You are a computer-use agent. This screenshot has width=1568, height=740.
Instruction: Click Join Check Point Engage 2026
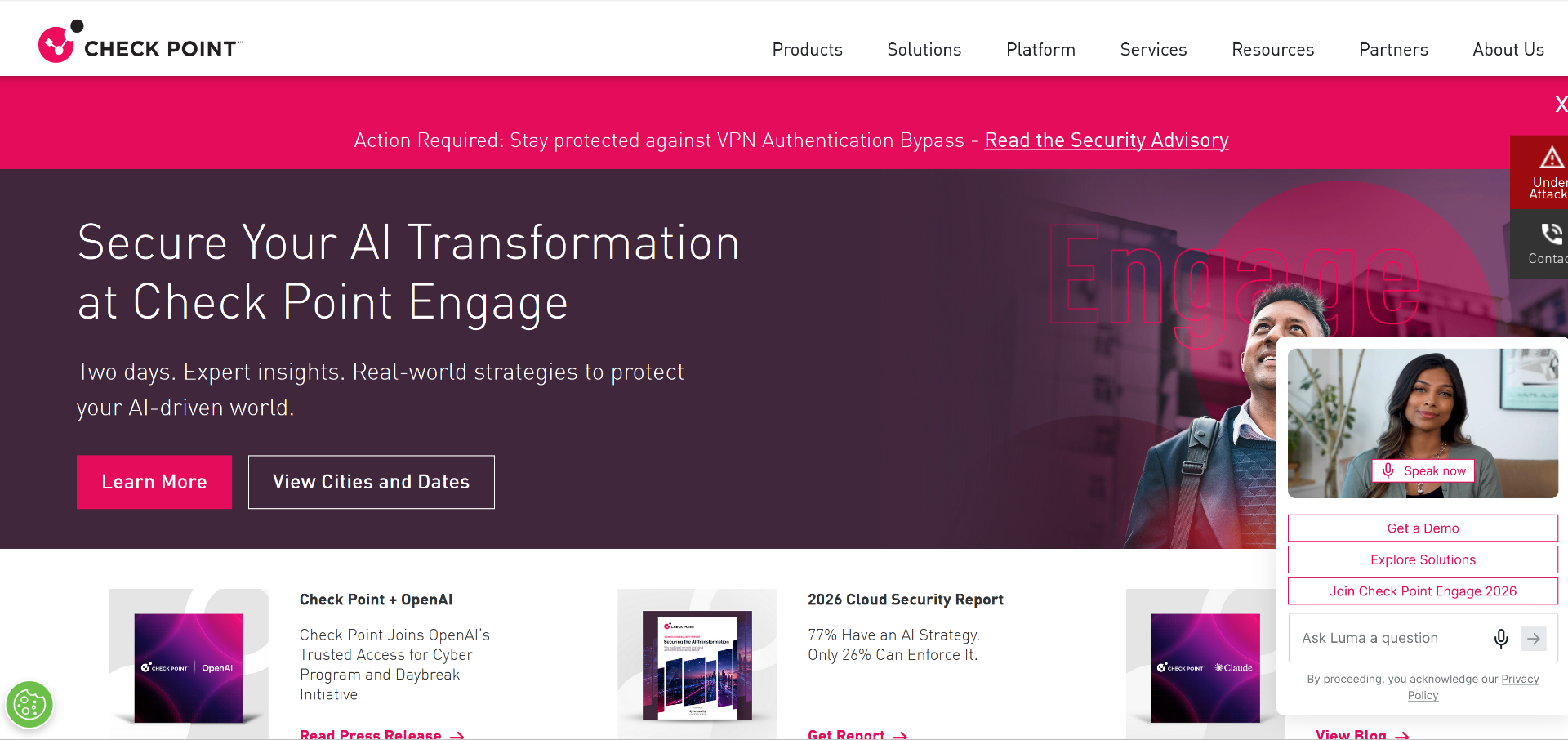click(1423, 591)
